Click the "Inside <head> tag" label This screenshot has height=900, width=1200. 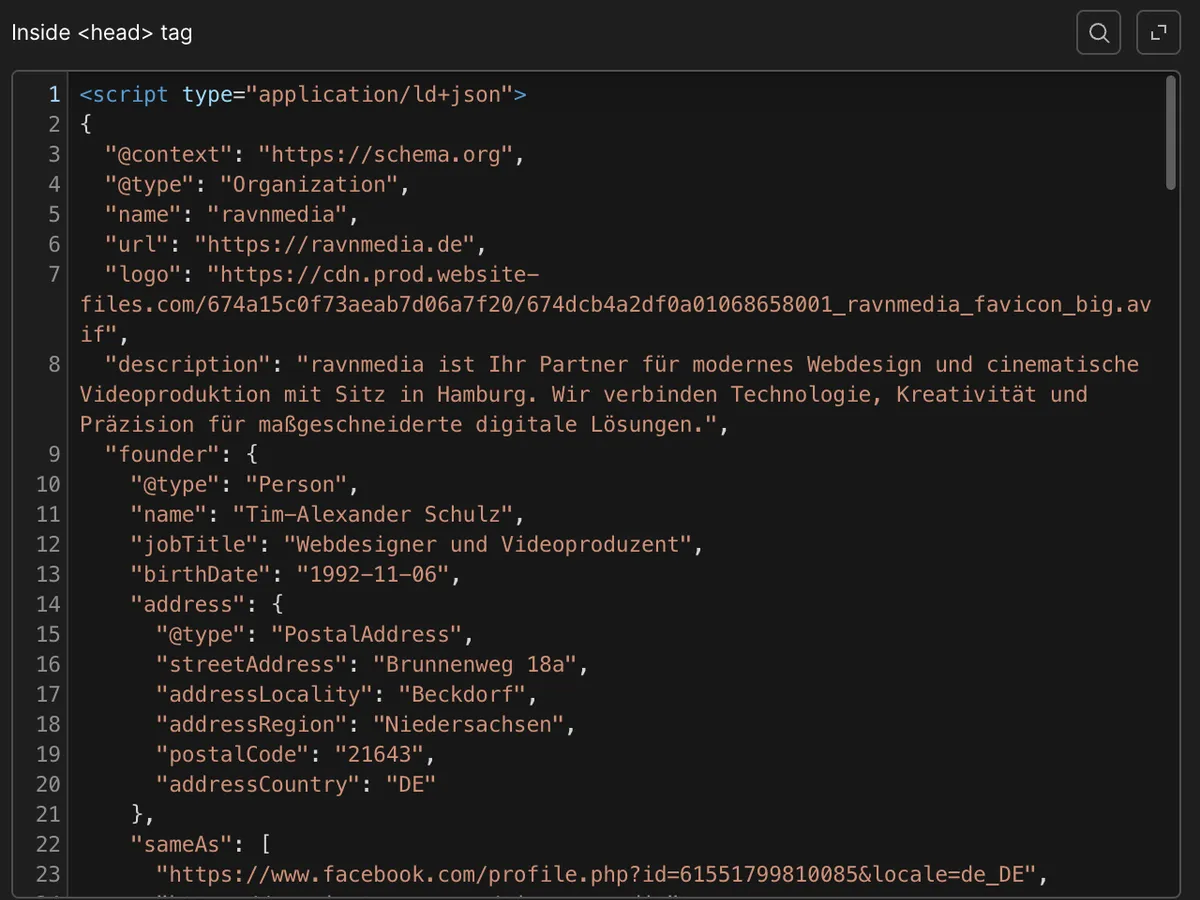[102, 33]
